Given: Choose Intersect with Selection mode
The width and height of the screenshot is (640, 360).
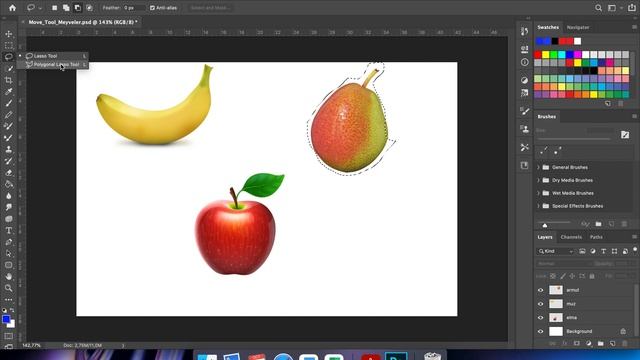Looking at the screenshot, I should 89,8.
